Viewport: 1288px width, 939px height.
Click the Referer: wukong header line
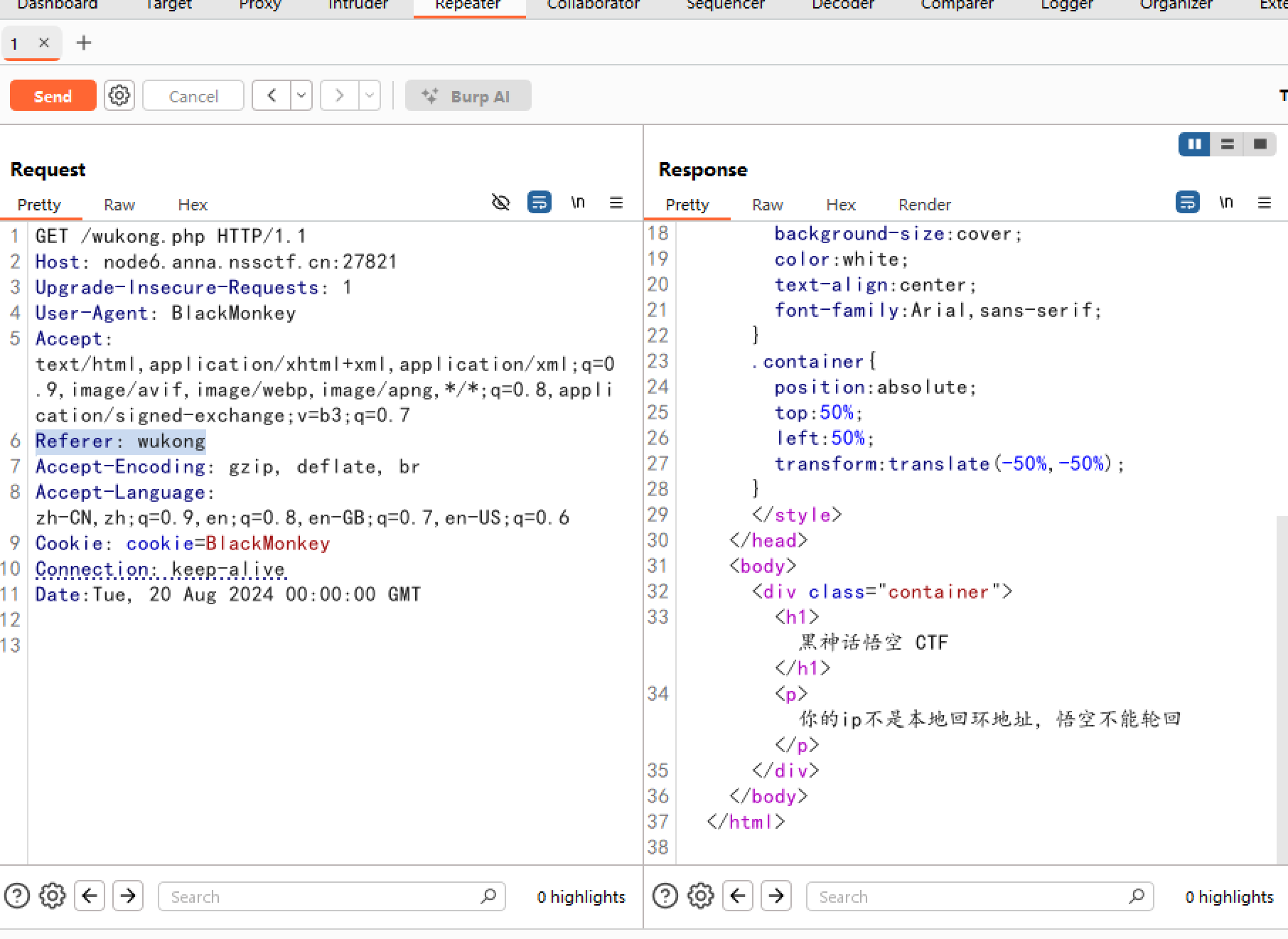pyautogui.click(x=120, y=441)
